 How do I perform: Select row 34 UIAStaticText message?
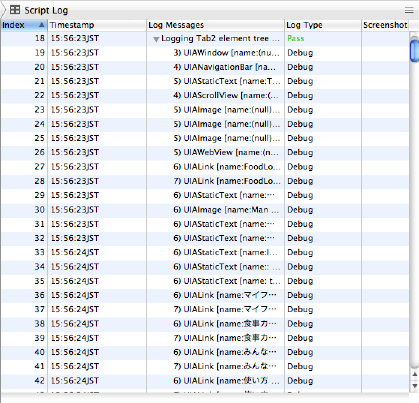click(x=227, y=267)
